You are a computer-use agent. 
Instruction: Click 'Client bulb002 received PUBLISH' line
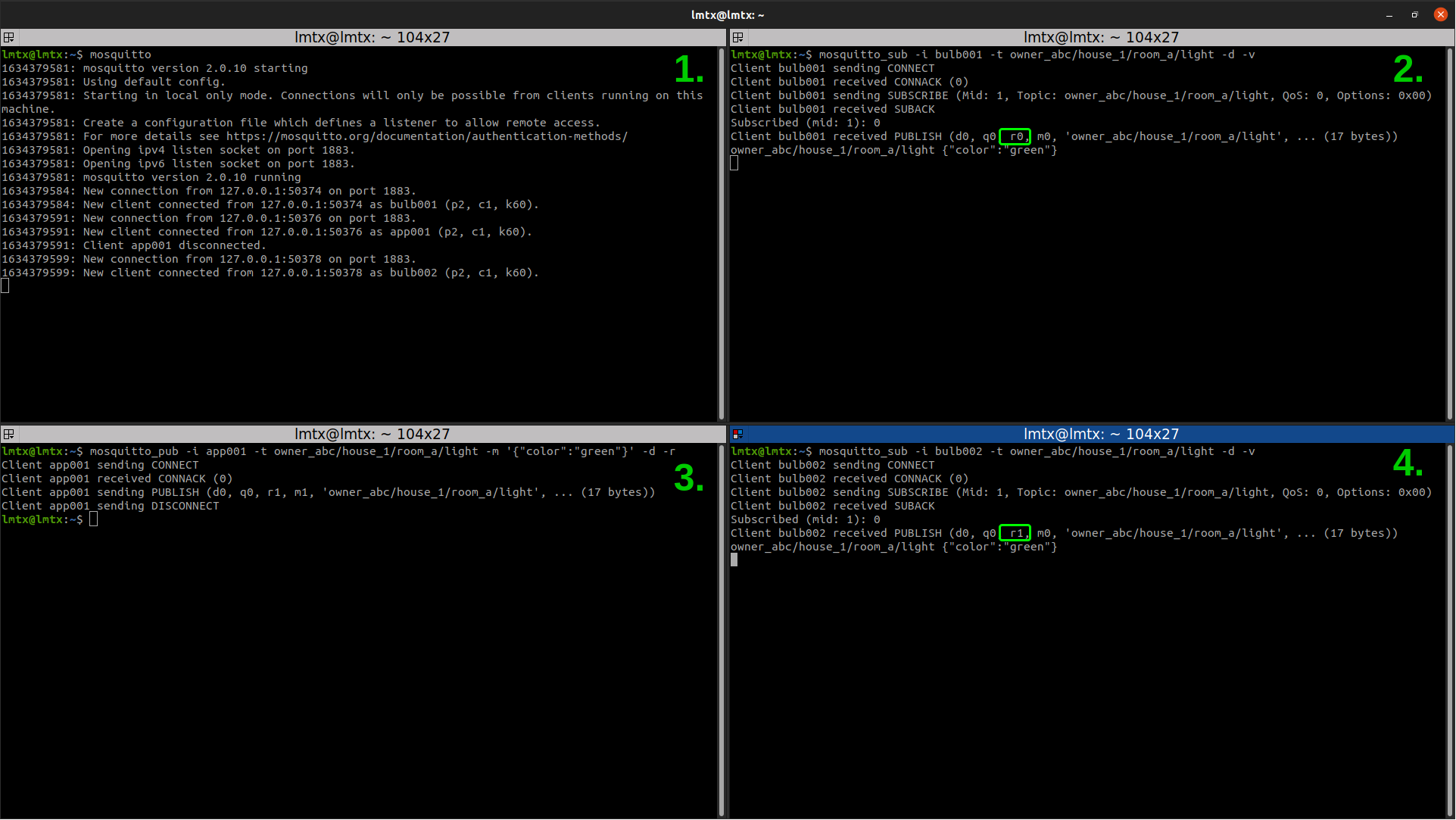click(x=1064, y=533)
